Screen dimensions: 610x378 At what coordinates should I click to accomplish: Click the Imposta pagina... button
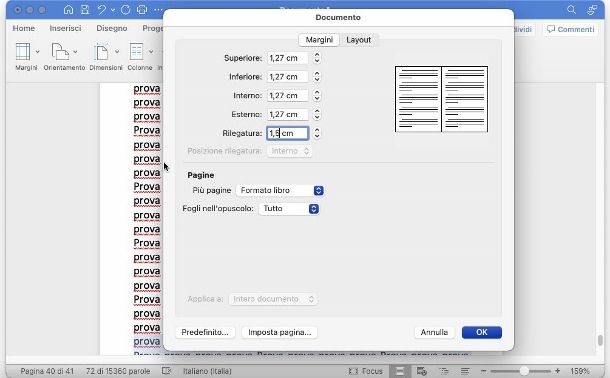point(279,332)
